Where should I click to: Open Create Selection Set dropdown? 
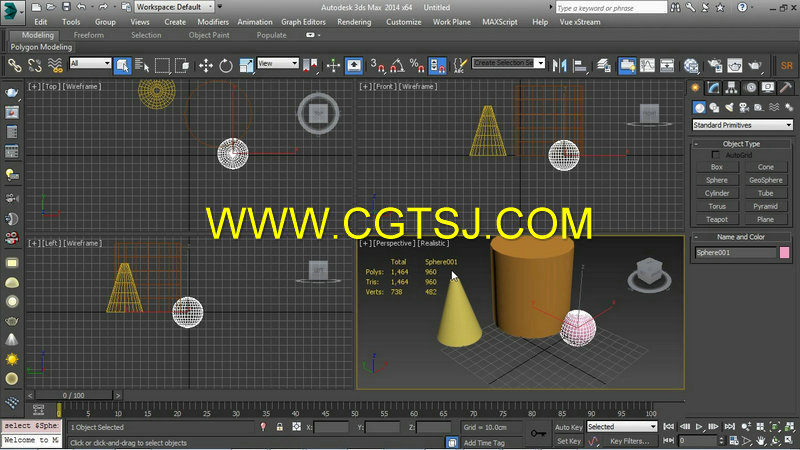click(x=508, y=63)
